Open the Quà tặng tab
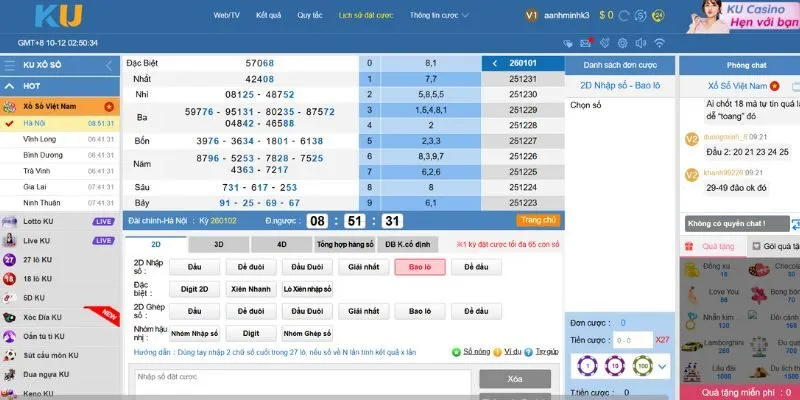The height and width of the screenshot is (400, 800). [x=712, y=246]
